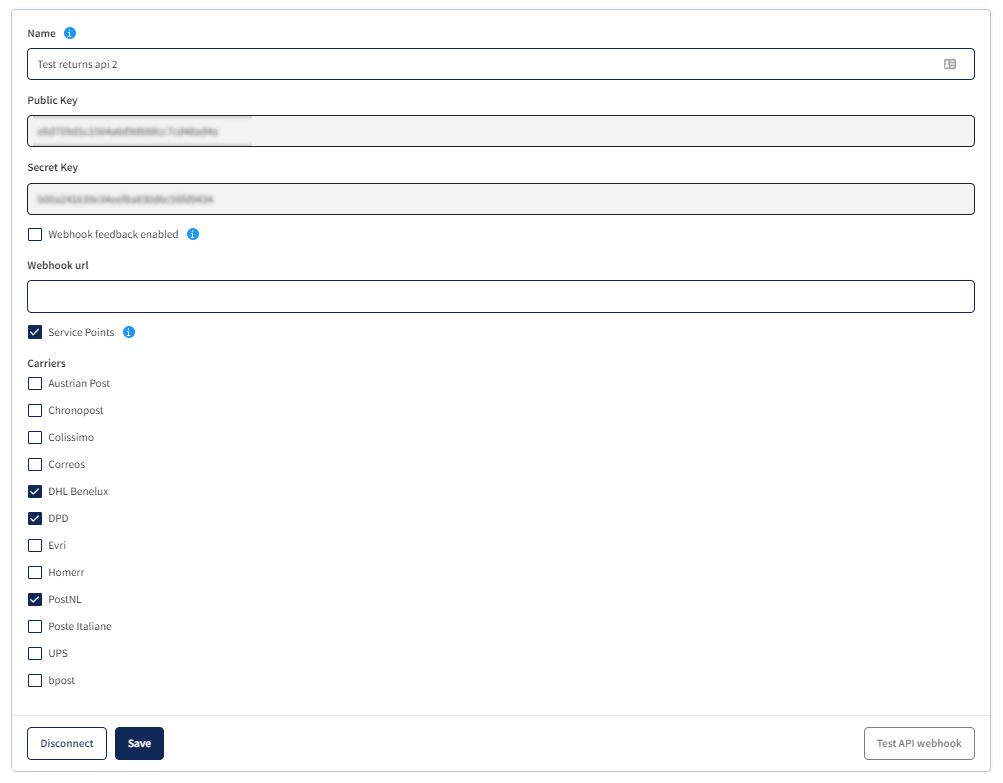Viewport: 1003px width, 783px height.
Task: Click the Save button
Action: 139,743
